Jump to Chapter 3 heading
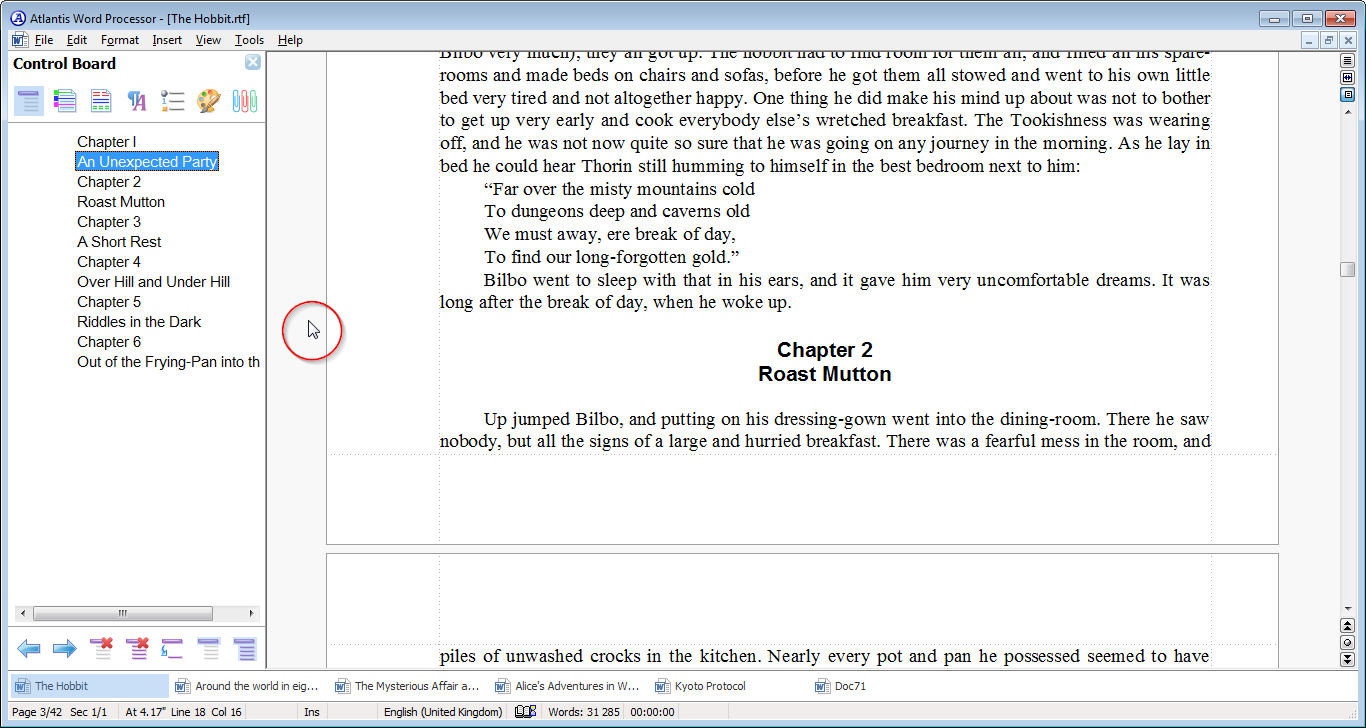 tap(109, 222)
